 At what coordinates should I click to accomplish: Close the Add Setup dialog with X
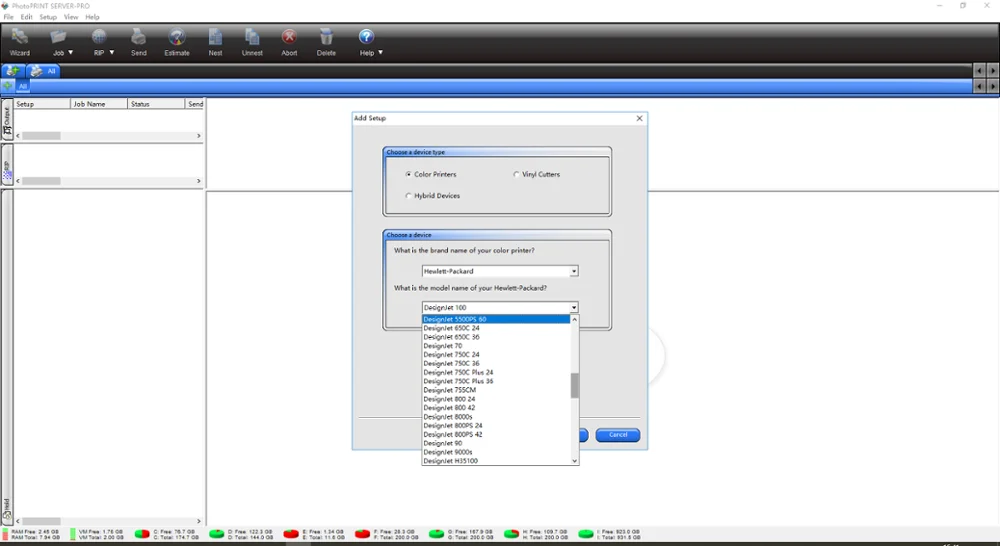(x=639, y=118)
